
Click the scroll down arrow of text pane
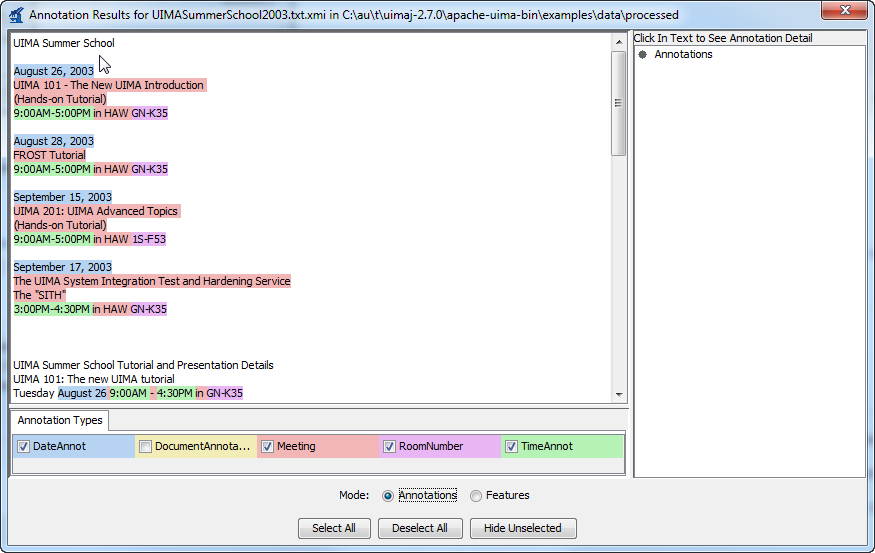pyautogui.click(x=619, y=394)
